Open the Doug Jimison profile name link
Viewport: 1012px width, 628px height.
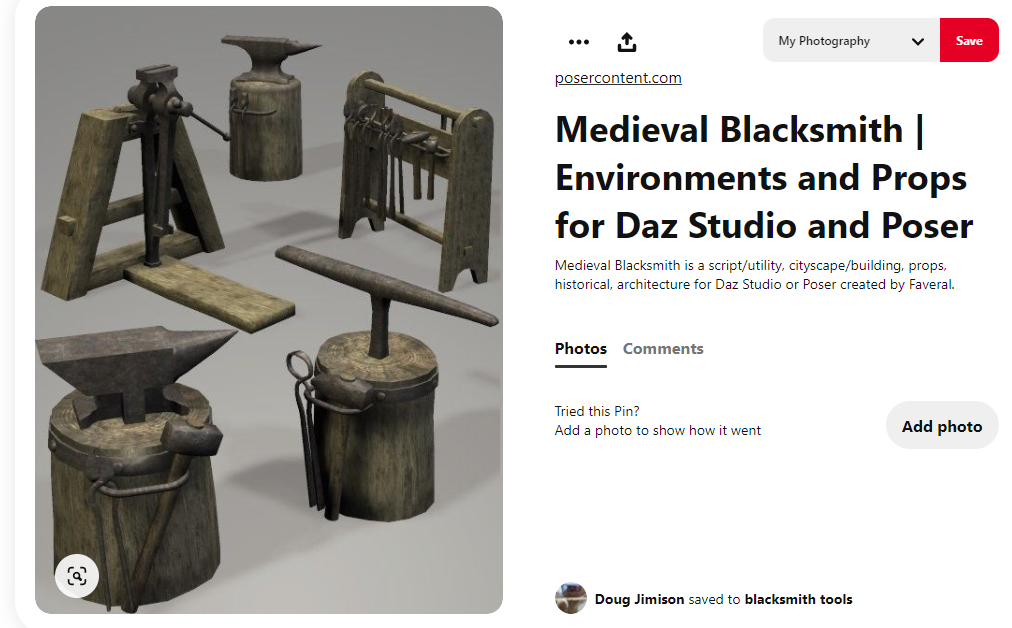point(639,600)
